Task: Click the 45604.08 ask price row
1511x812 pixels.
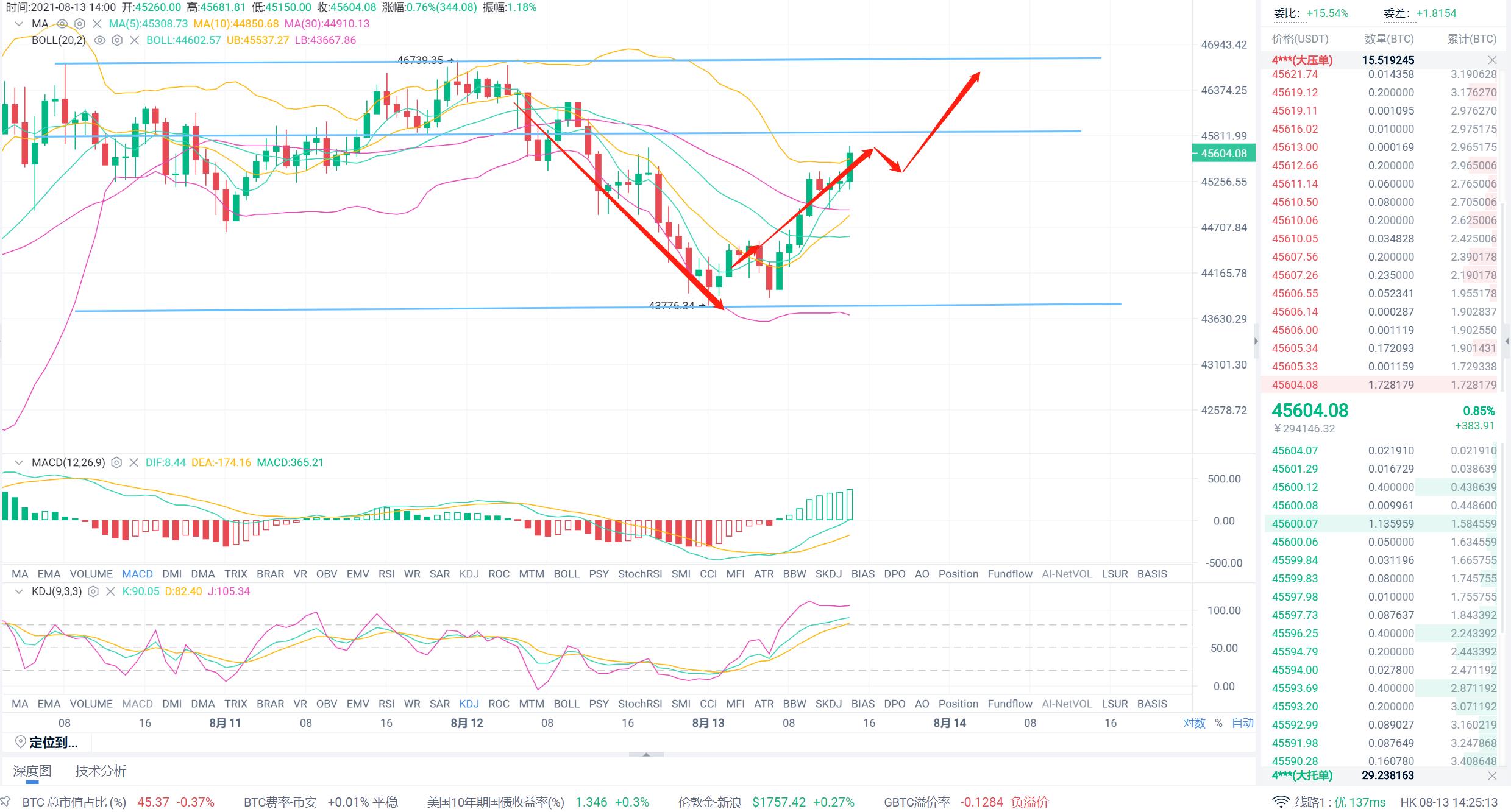Action: point(1295,385)
